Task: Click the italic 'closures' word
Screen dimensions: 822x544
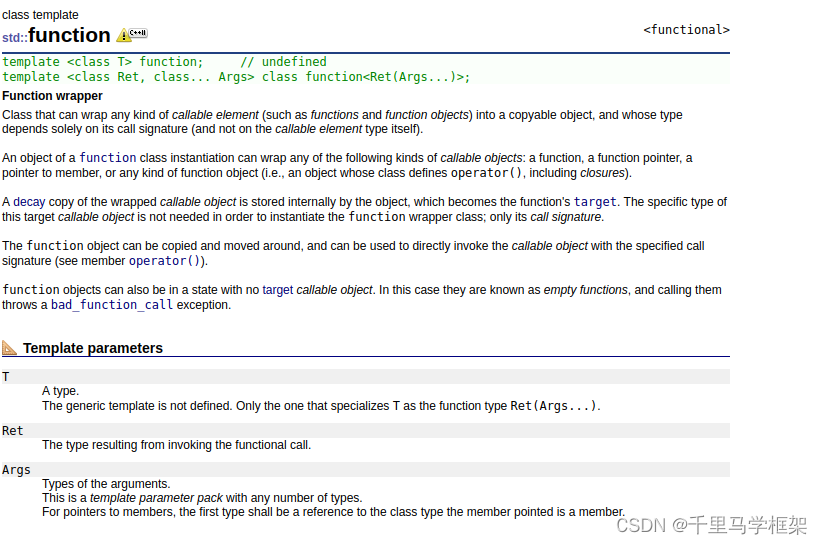Action: (x=602, y=173)
